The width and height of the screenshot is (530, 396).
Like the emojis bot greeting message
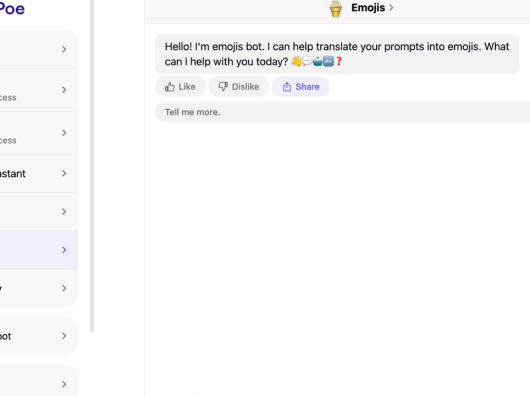point(180,87)
